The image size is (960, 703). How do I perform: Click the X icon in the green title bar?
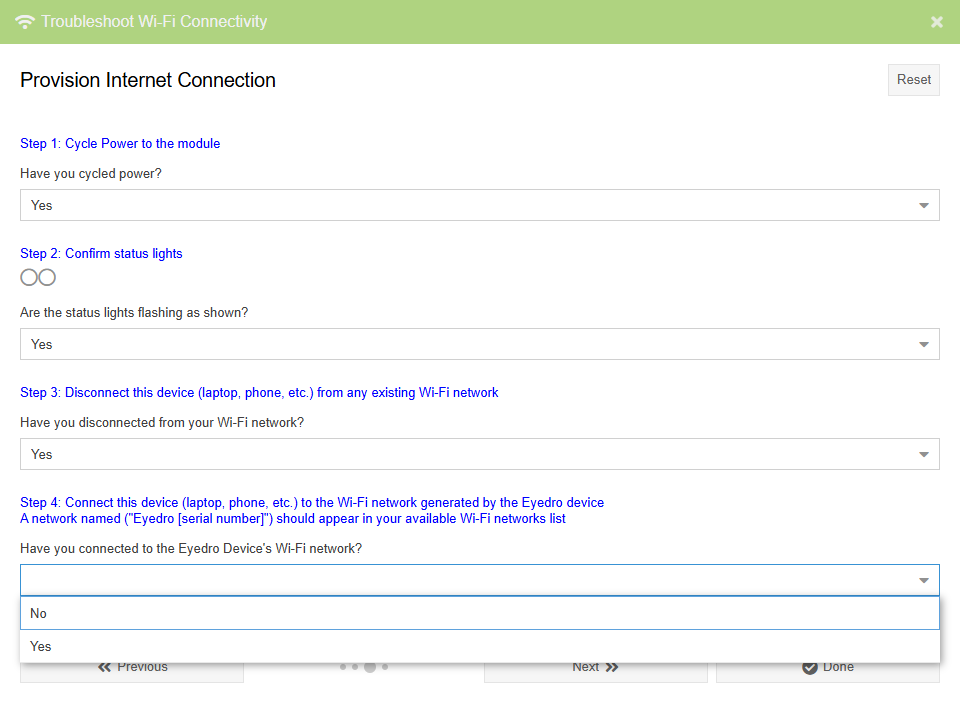pos(937,21)
